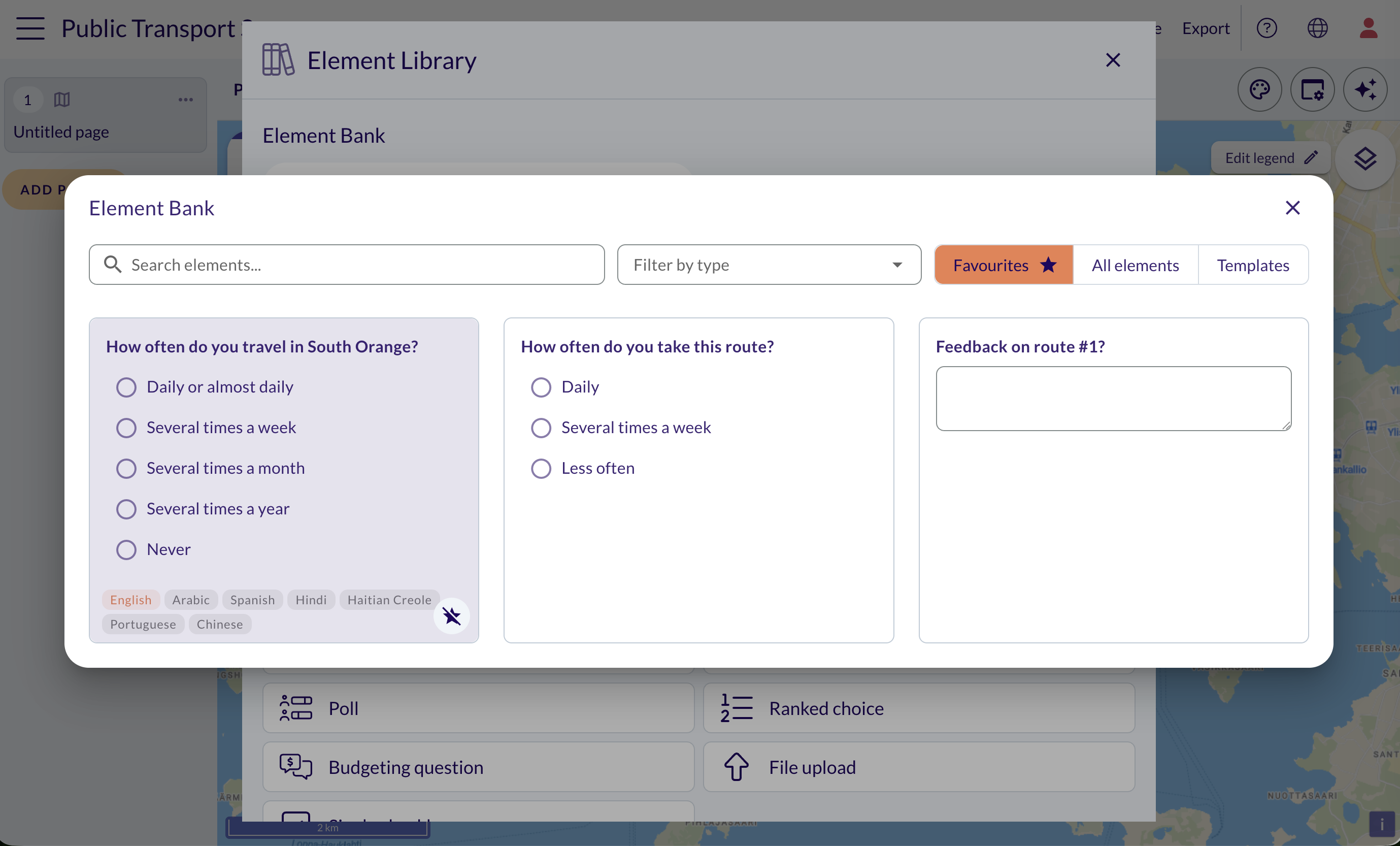Select Several times a year option

click(x=126, y=508)
